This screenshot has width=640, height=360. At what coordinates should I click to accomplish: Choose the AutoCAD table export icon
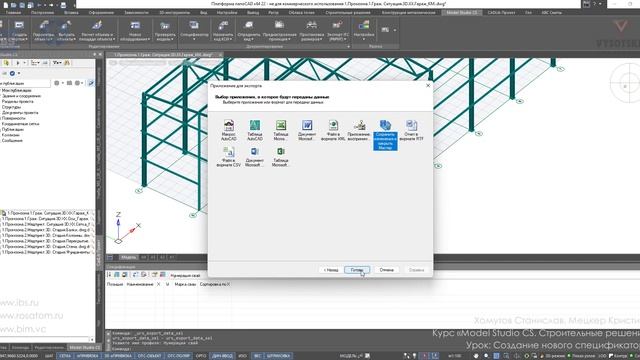(255, 130)
